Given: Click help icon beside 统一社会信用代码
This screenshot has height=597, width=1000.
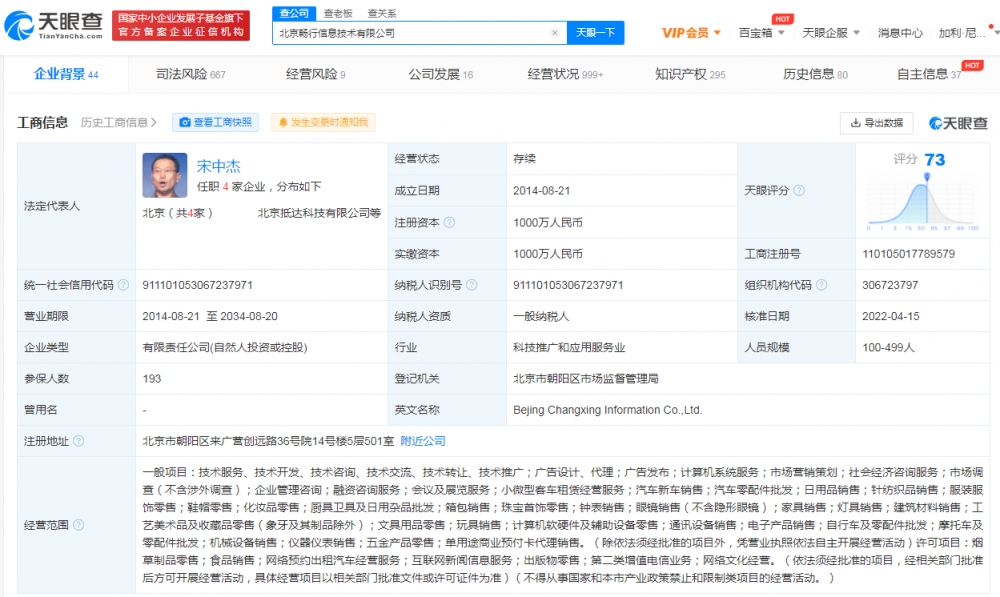Looking at the screenshot, I should point(123,285).
